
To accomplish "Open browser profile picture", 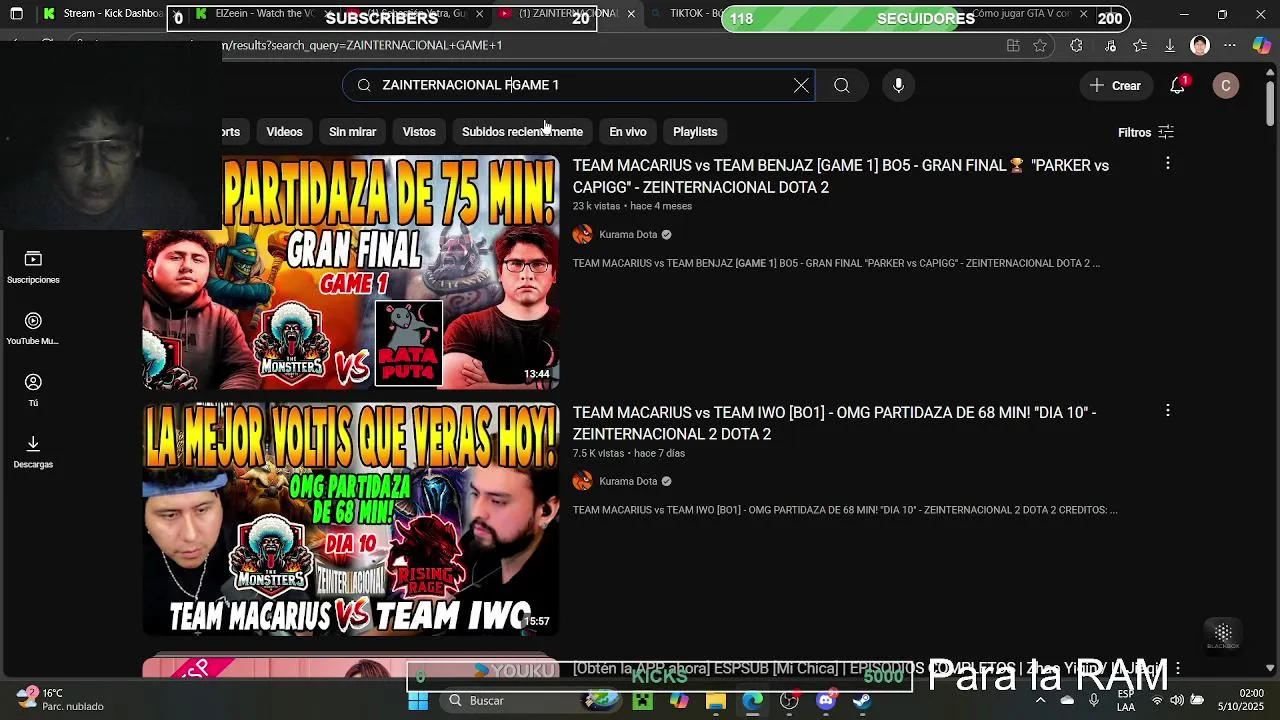I will pos(1200,46).
